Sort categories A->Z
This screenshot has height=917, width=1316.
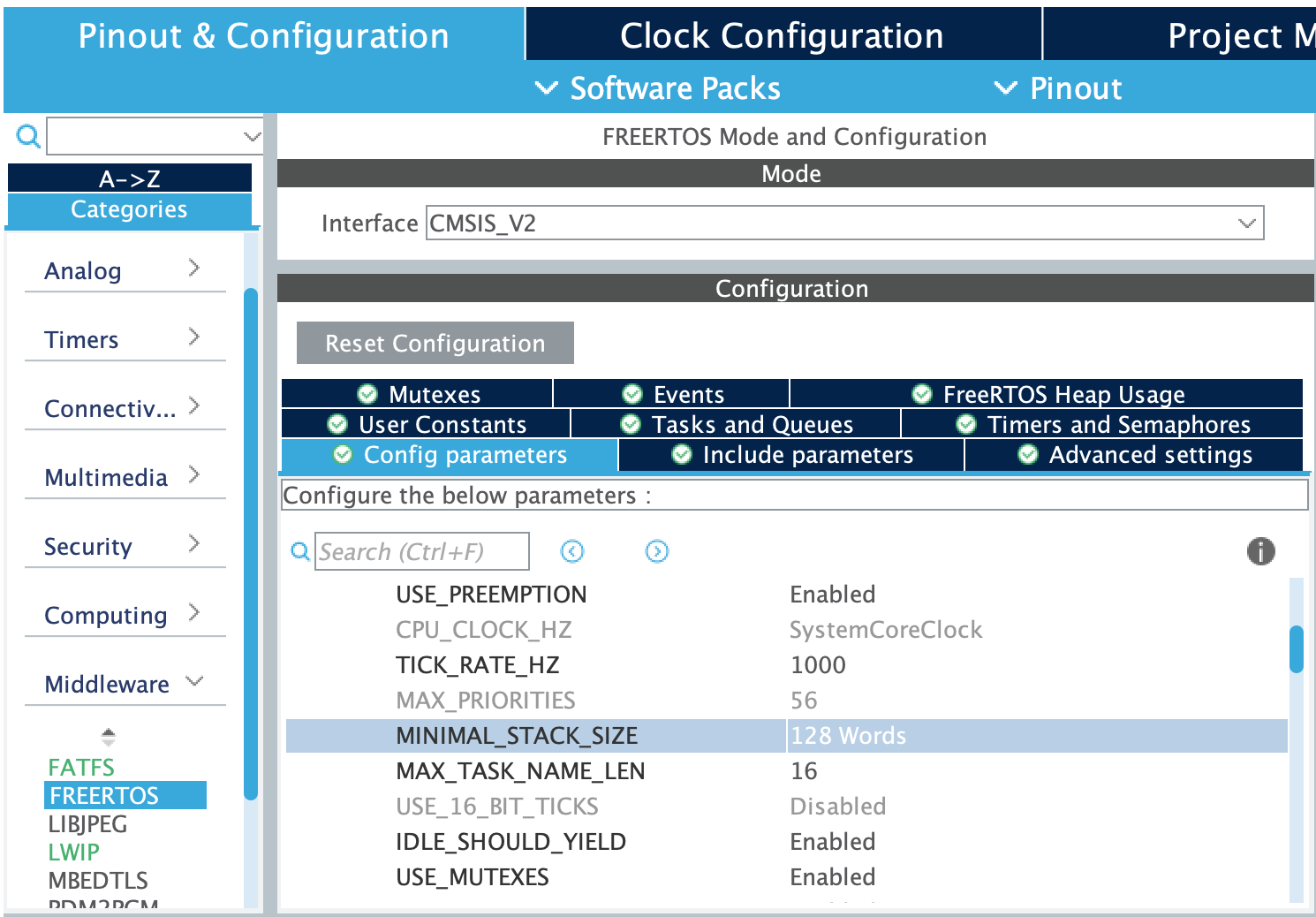130,178
